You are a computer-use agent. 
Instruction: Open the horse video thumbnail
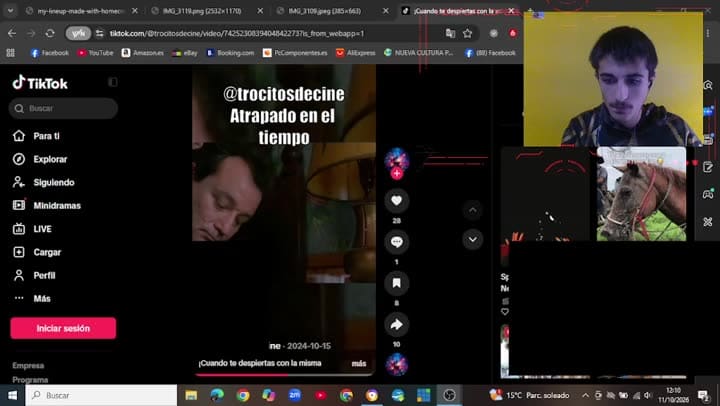pos(641,194)
